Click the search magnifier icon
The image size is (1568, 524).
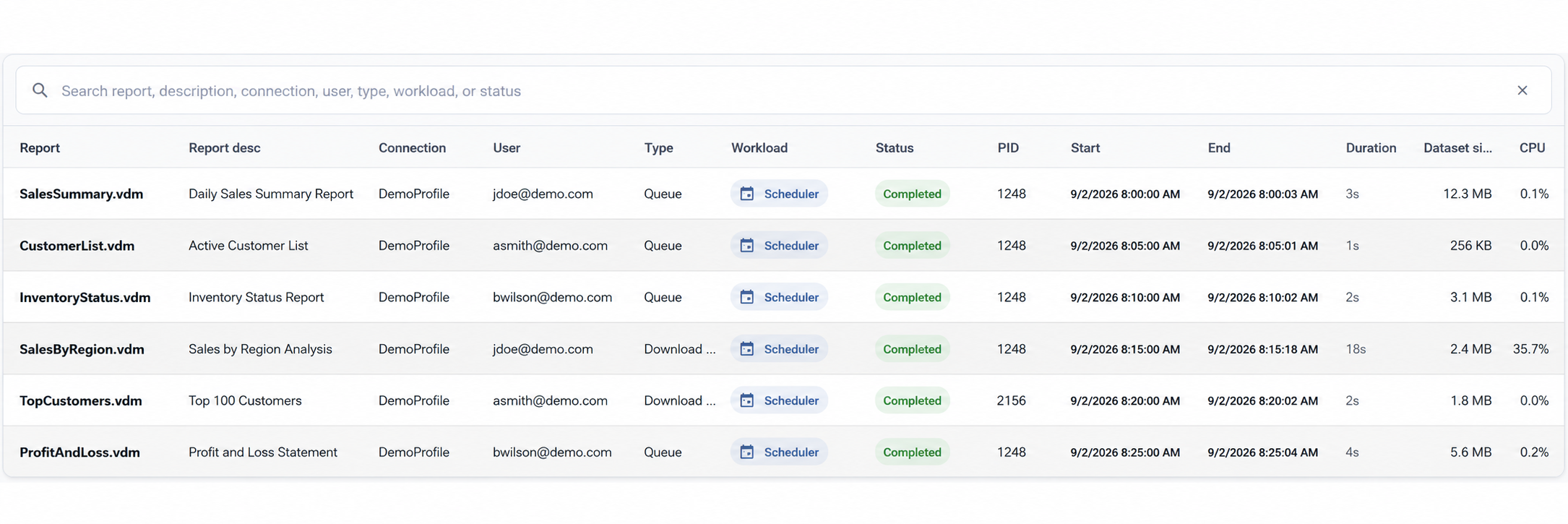40,90
